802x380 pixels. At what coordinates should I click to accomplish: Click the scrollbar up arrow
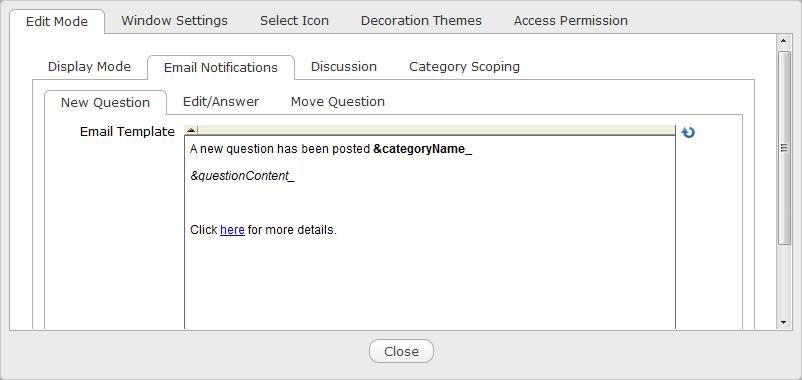click(x=784, y=40)
